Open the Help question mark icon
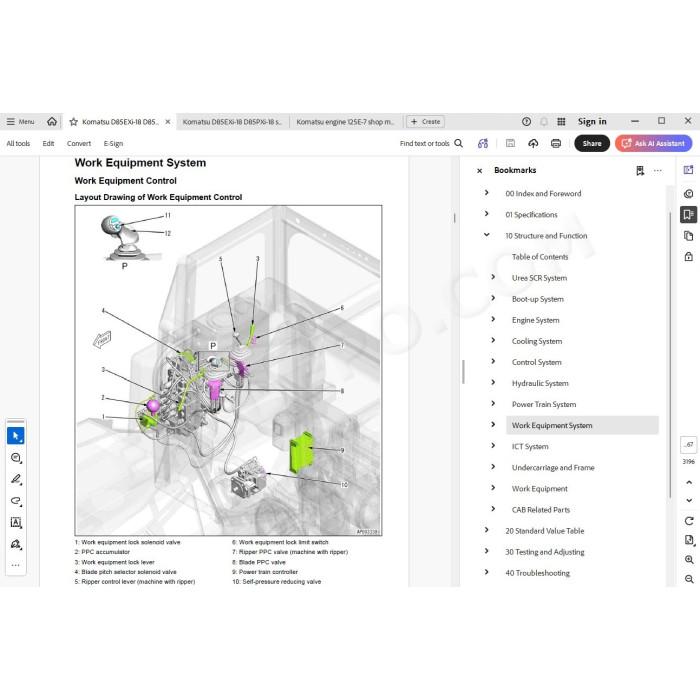The width and height of the screenshot is (700, 700). click(526, 121)
